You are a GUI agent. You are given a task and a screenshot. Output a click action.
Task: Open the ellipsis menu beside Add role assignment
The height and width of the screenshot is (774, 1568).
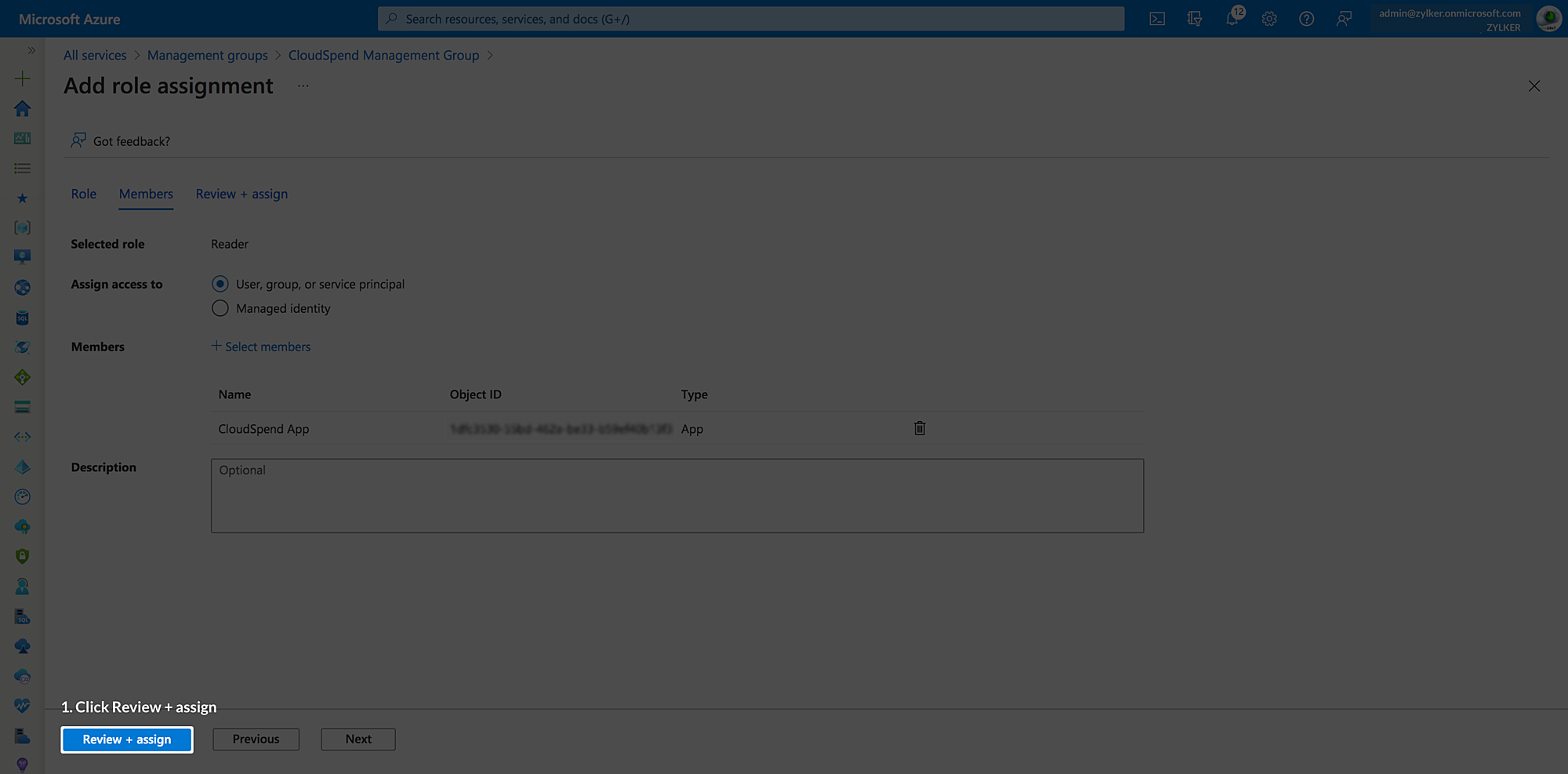pyautogui.click(x=303, y=86)
